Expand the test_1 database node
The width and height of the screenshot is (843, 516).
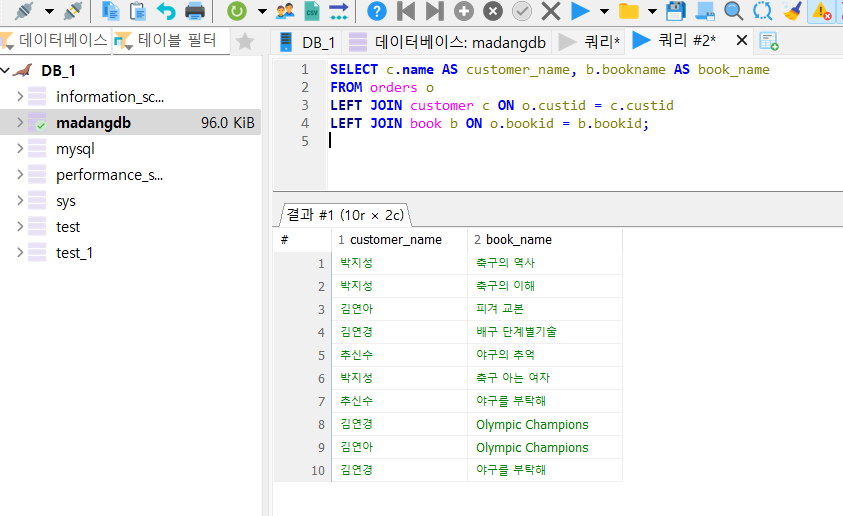click(20, 252)
